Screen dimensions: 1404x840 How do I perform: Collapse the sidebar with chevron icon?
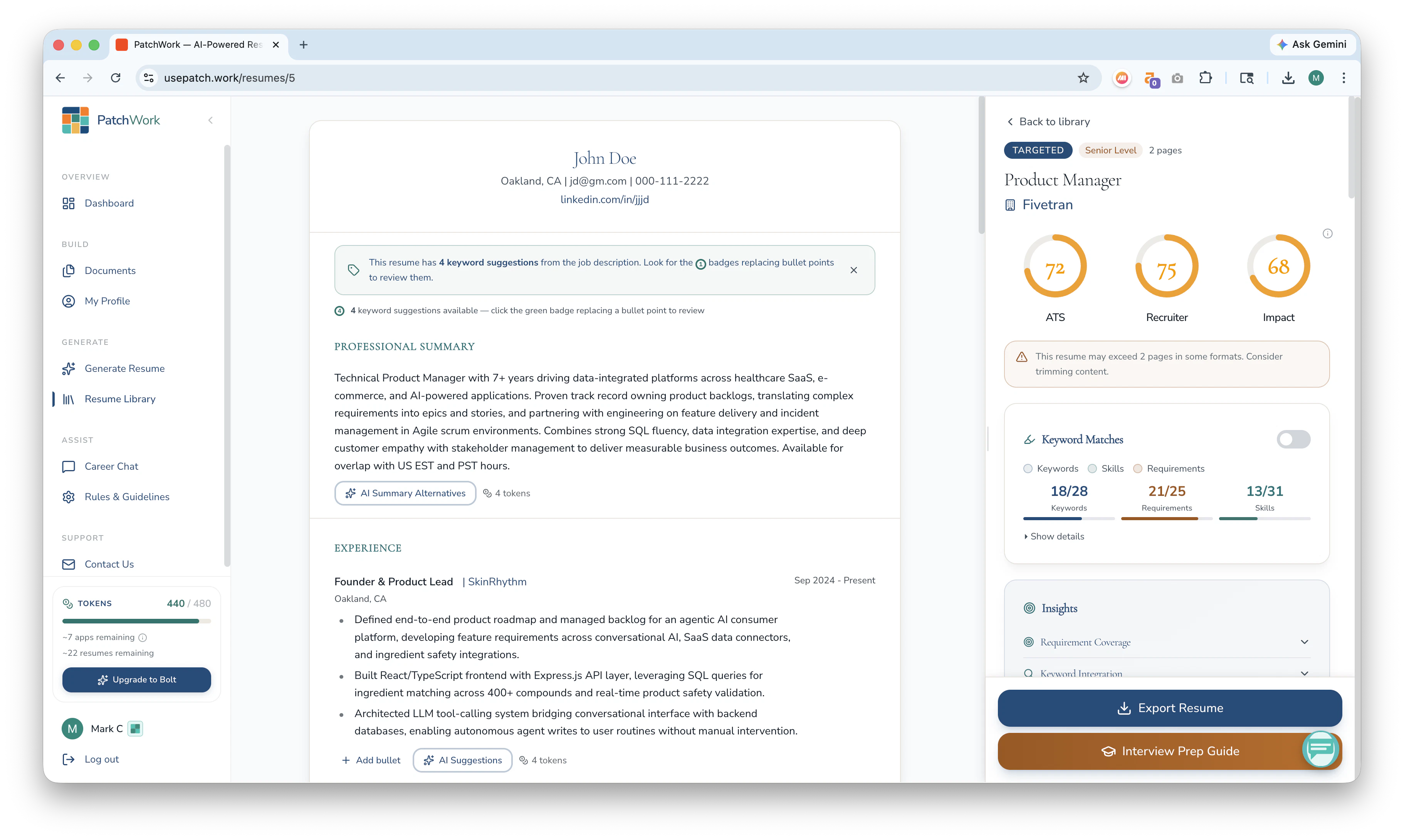click(210, 120)
